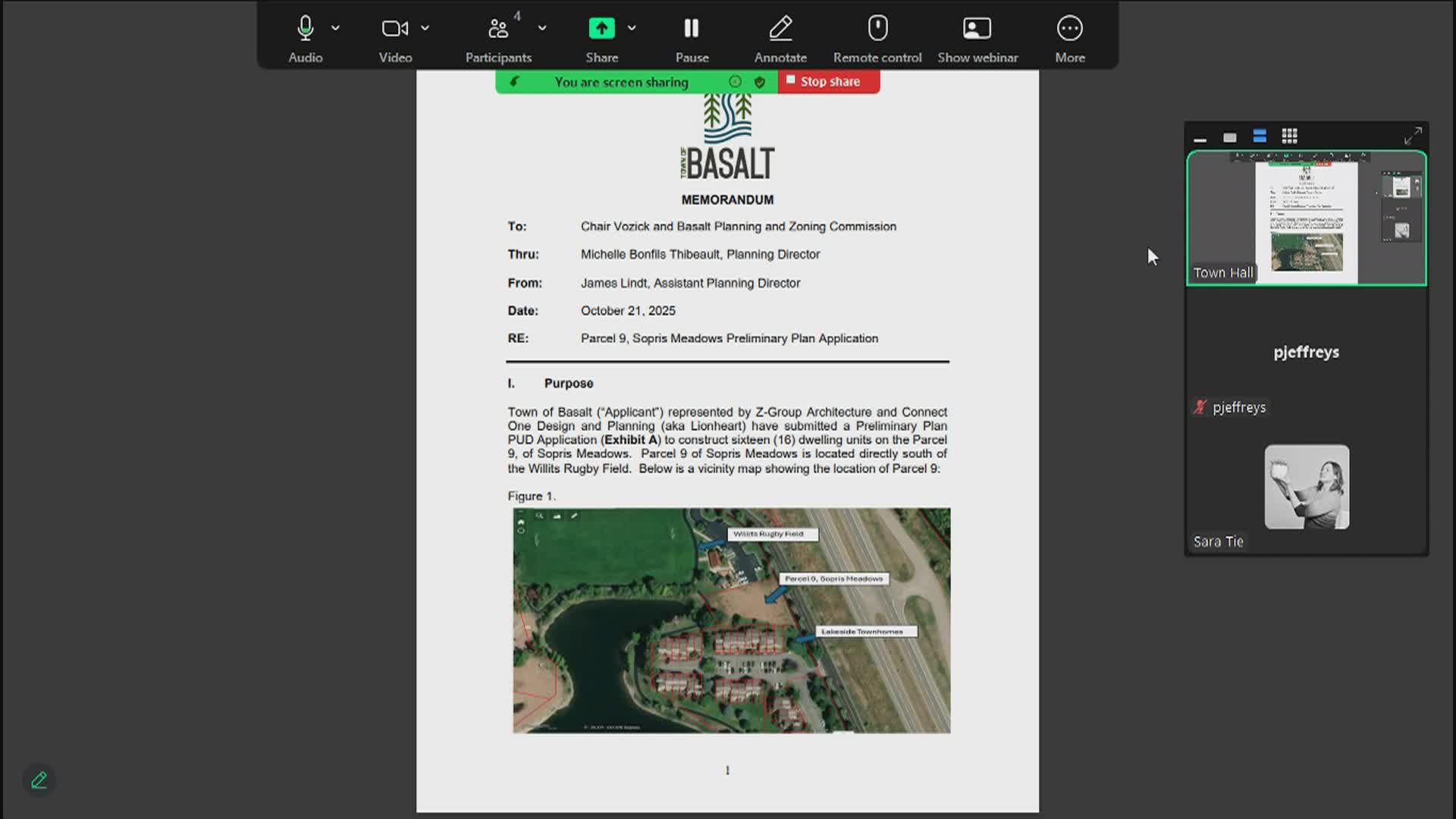
Task: Open Show webinar
Action: point(977,34)
